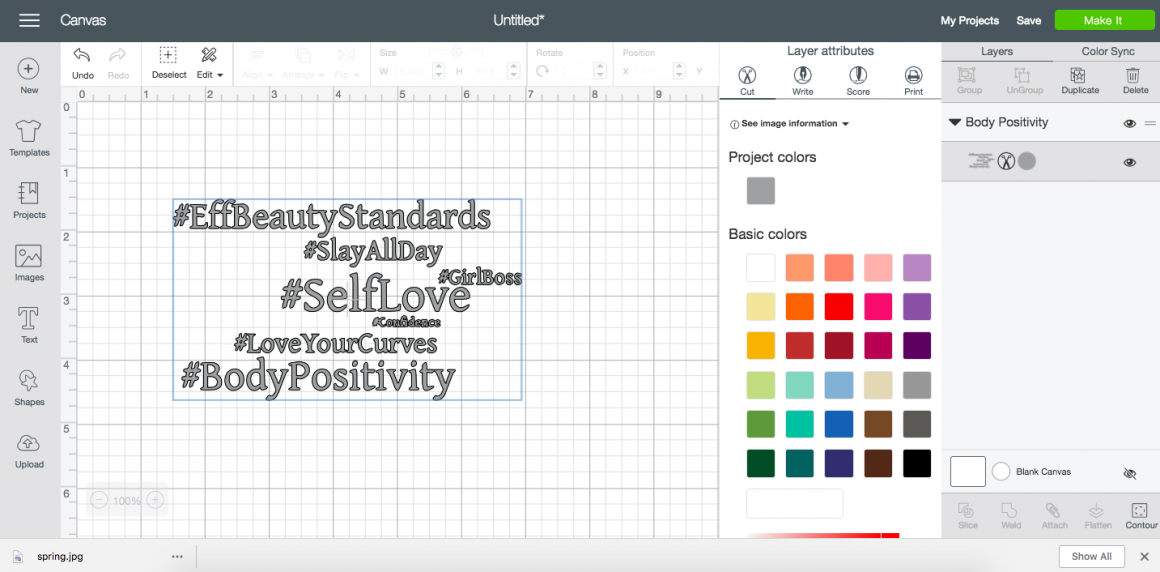This screenshot has height=572, width=1160.
Task: Open the Templates panel
Action: click(x=29, y=139)
